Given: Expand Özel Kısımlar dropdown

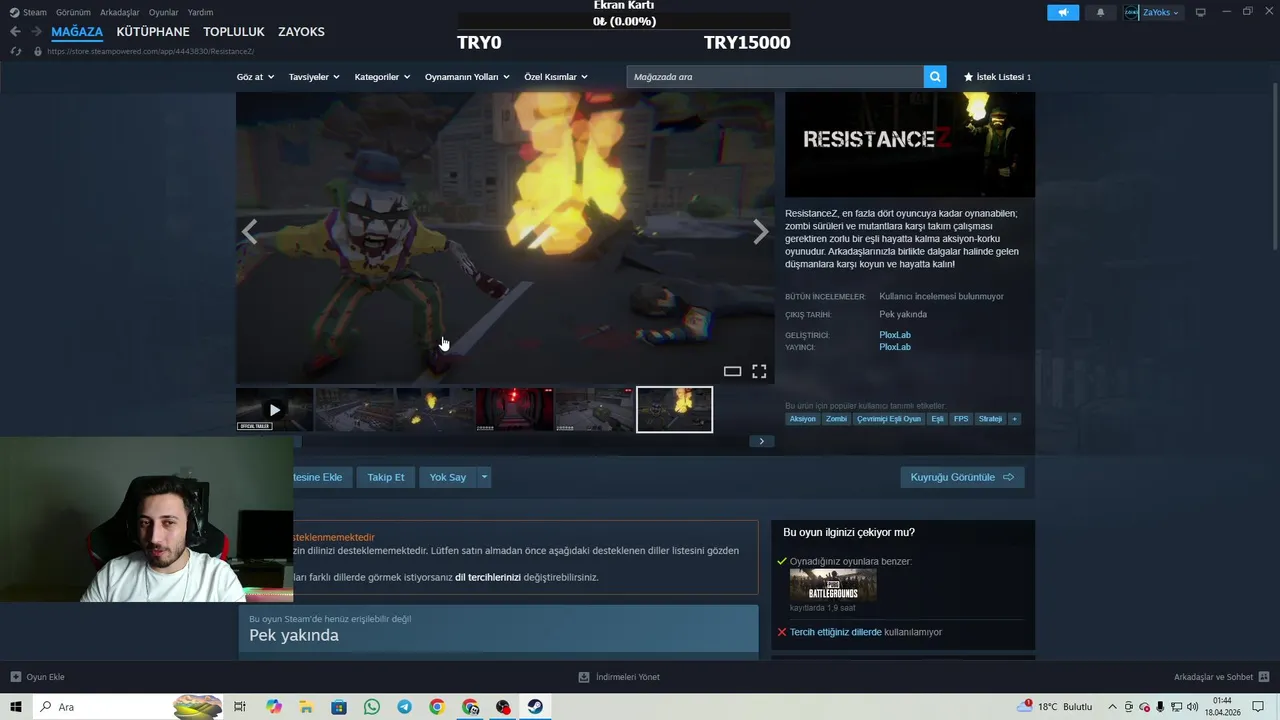Looking at the screenshot, I should [x=556, y=77].
